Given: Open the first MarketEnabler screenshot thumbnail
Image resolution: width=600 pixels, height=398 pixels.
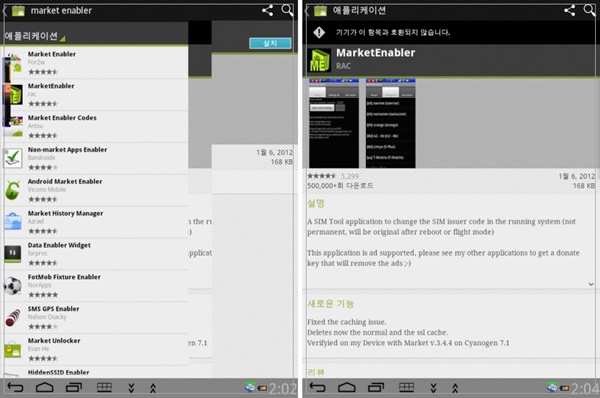Looking at the screenshot, I should [334, 123].
